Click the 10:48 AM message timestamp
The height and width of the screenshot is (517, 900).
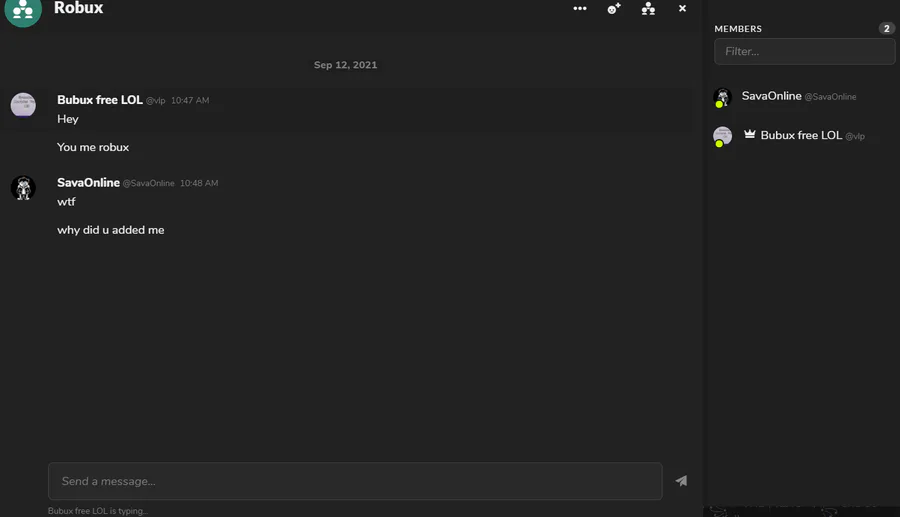pos(199,183)
